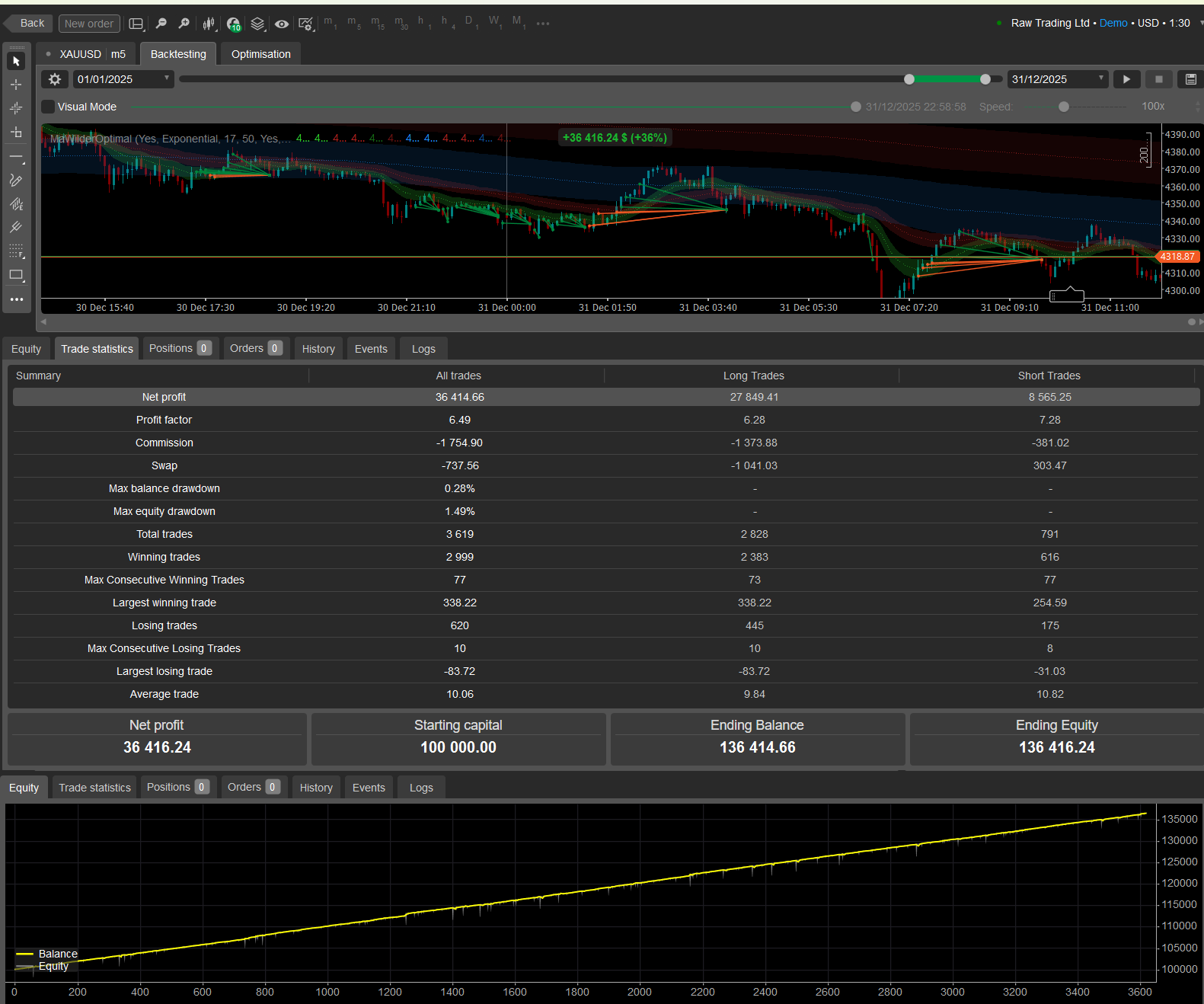Enable the Visual Mode checkbox
The width and height of the screenshot is (1204, 1004).
click(48, 107)
